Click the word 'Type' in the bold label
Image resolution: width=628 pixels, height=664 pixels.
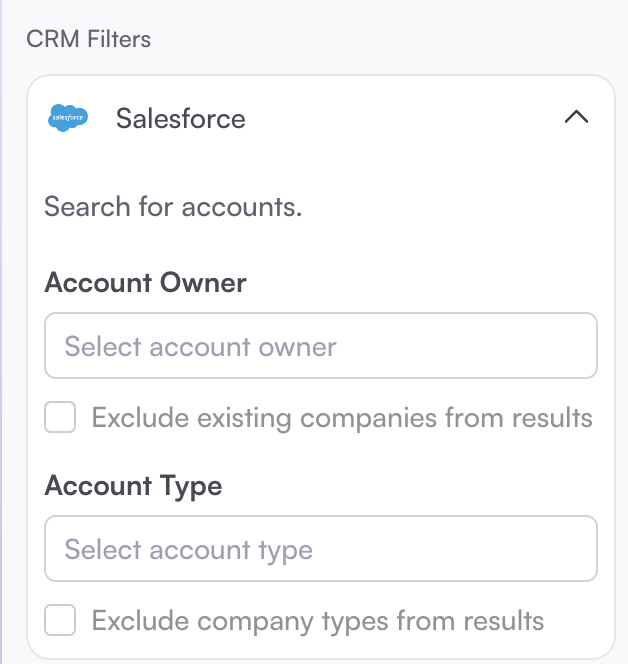[190, 486]
